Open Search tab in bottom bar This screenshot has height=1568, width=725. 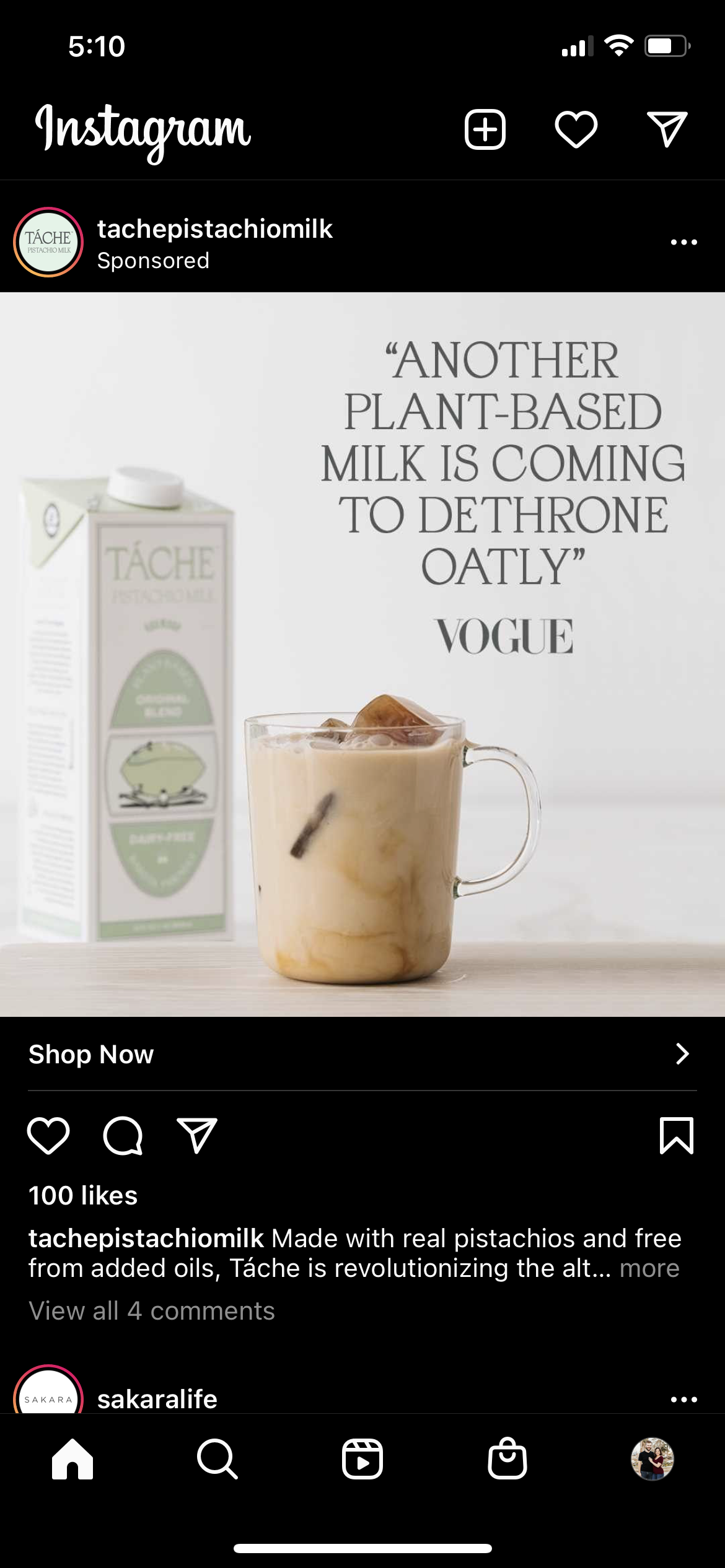217,1459
